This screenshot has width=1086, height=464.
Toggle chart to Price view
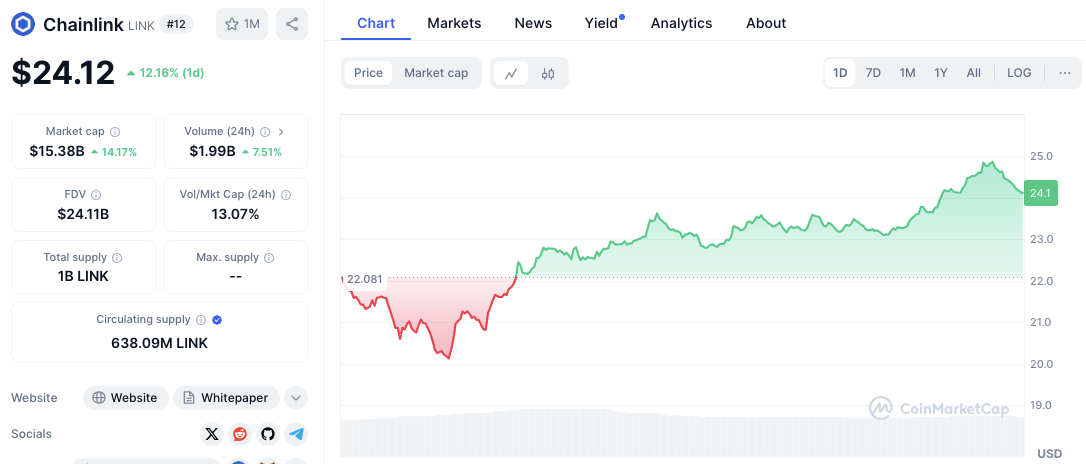point(368,73)
